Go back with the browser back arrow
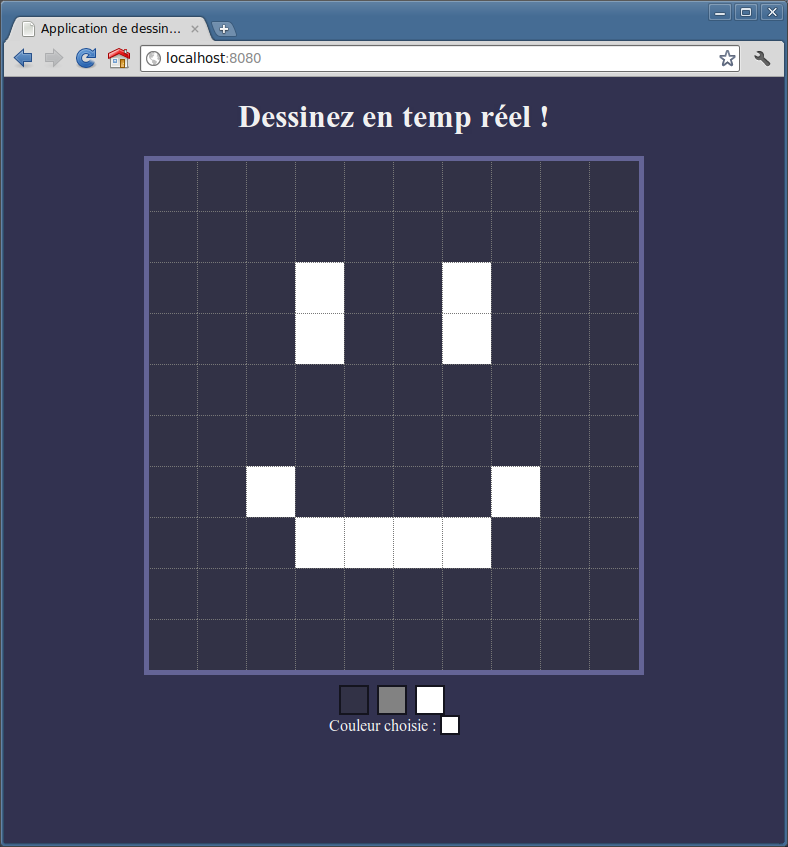This screenshot has width=788, height=847. tap(23, 58)
